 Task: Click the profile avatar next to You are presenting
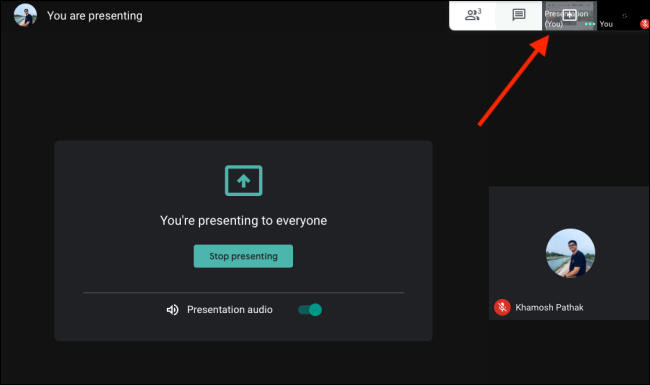pos(25,15)
